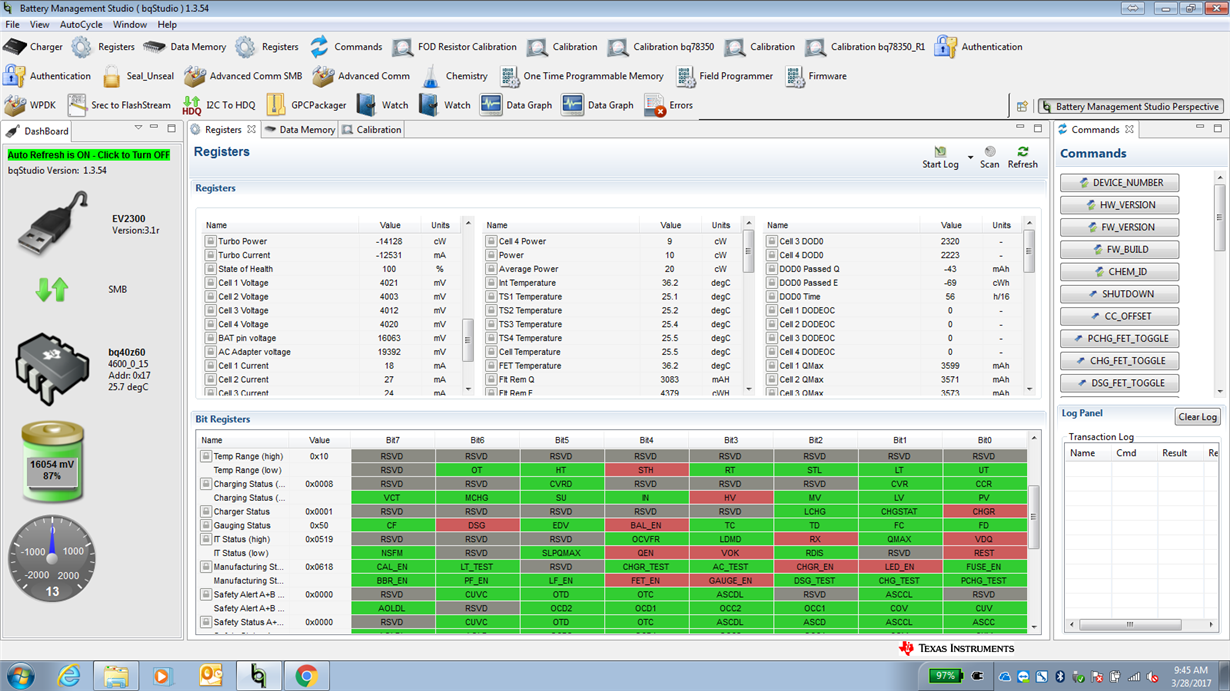Screen dimensions: 1230x691
Task: Turn off Auto Refresh in DashBoard
Action: (x=89, y=155)
